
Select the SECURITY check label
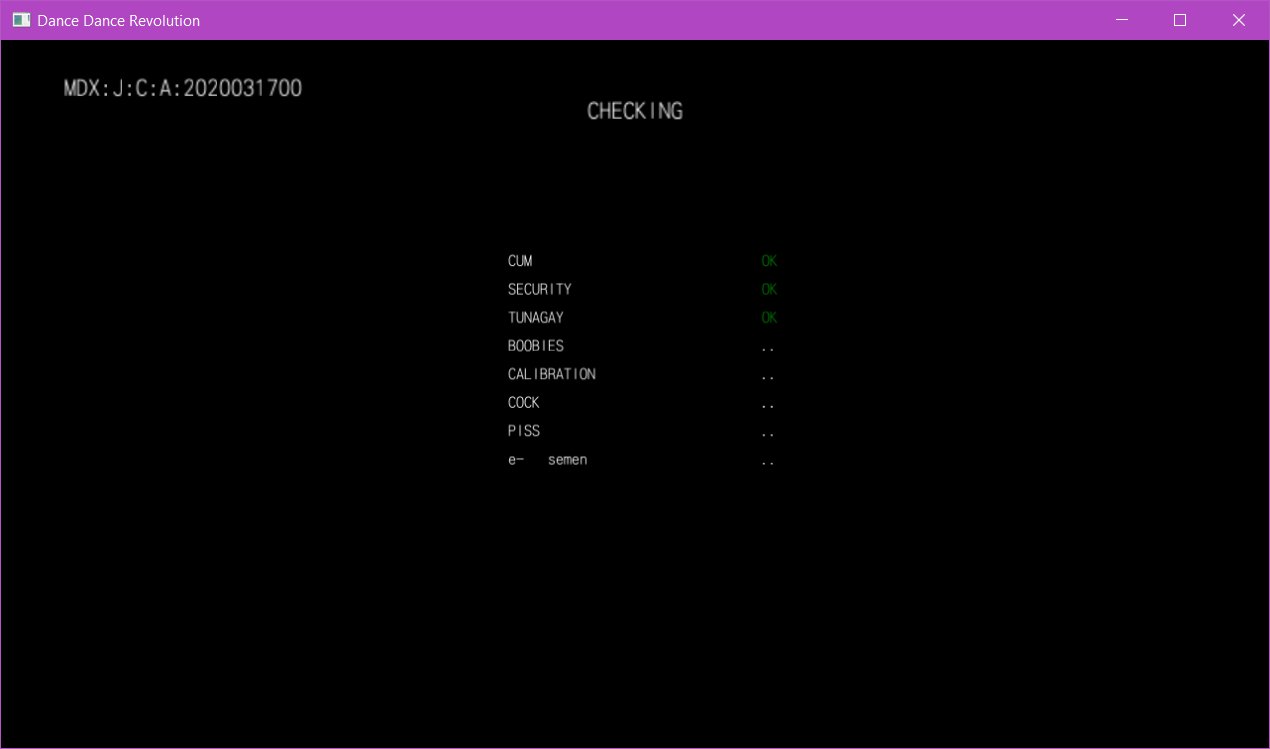coord(539,289)
